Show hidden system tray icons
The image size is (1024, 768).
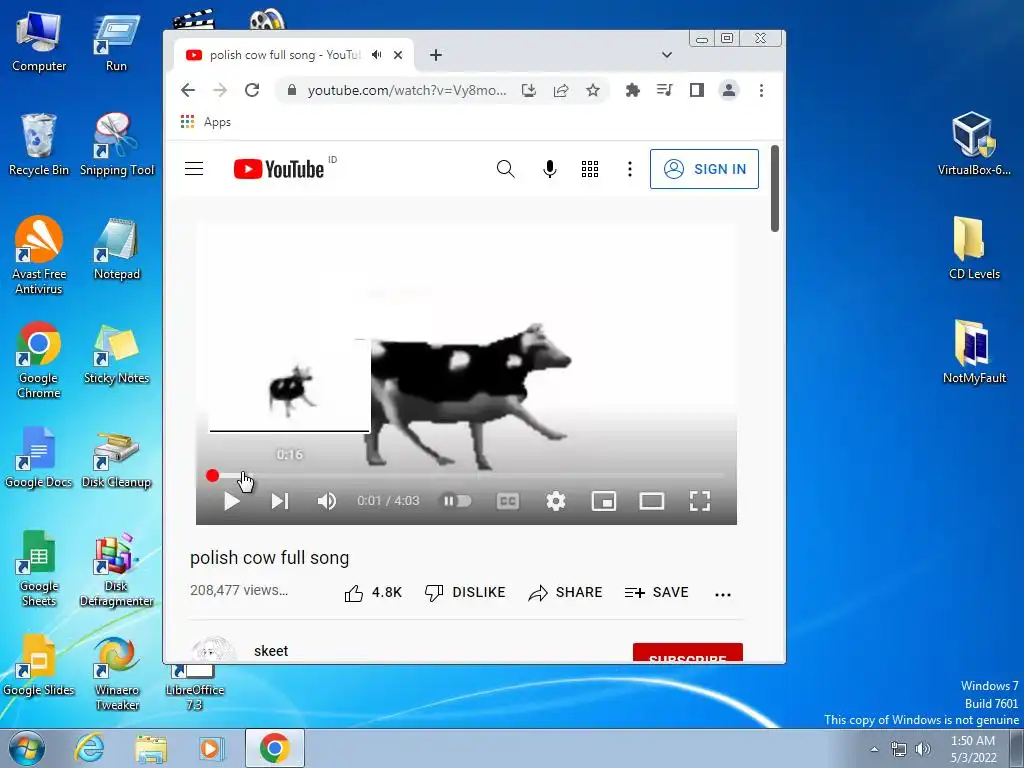point(874,749)
